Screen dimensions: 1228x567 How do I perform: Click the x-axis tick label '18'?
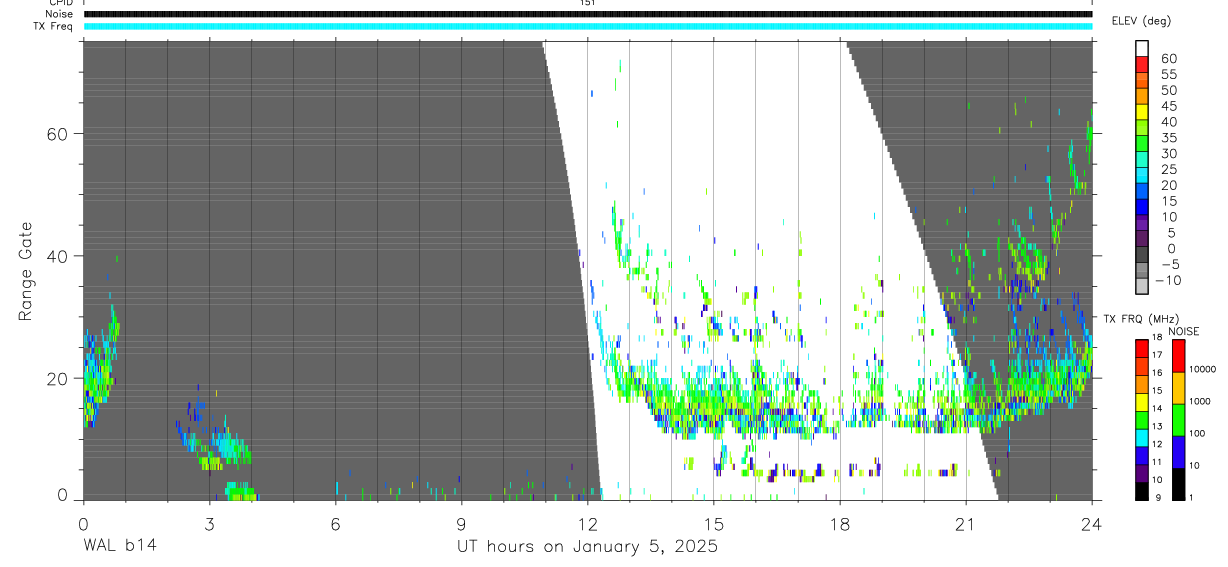[x=839, y=523]
